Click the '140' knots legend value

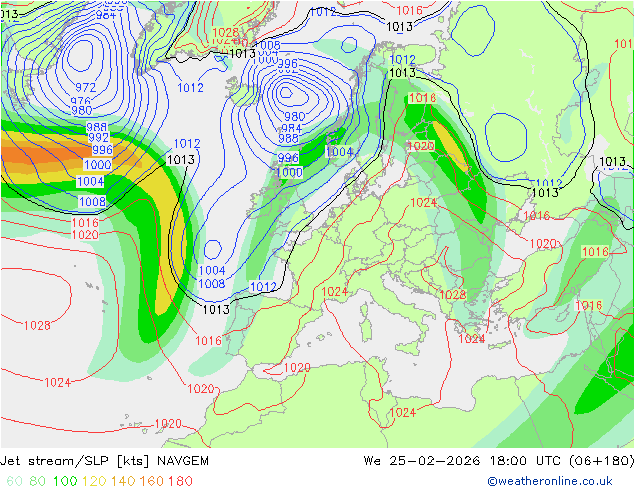pyautogui.click(x=123, y=481)
